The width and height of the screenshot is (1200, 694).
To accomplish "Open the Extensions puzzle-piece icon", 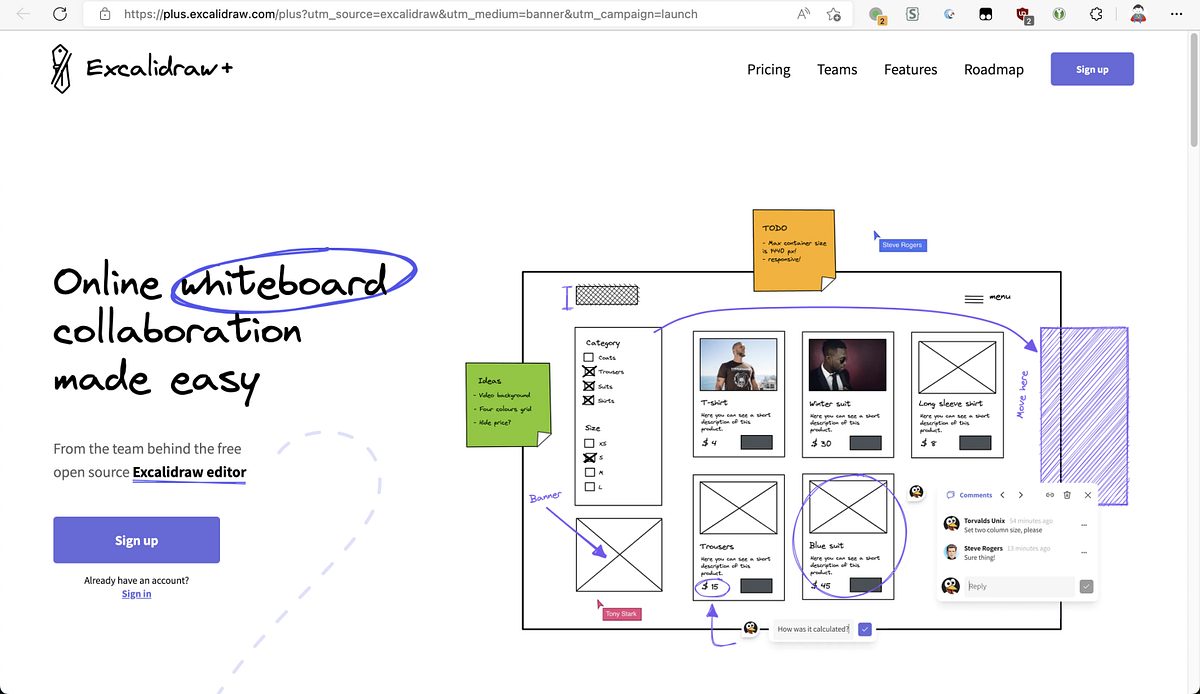I will [x=1096, y=14].
